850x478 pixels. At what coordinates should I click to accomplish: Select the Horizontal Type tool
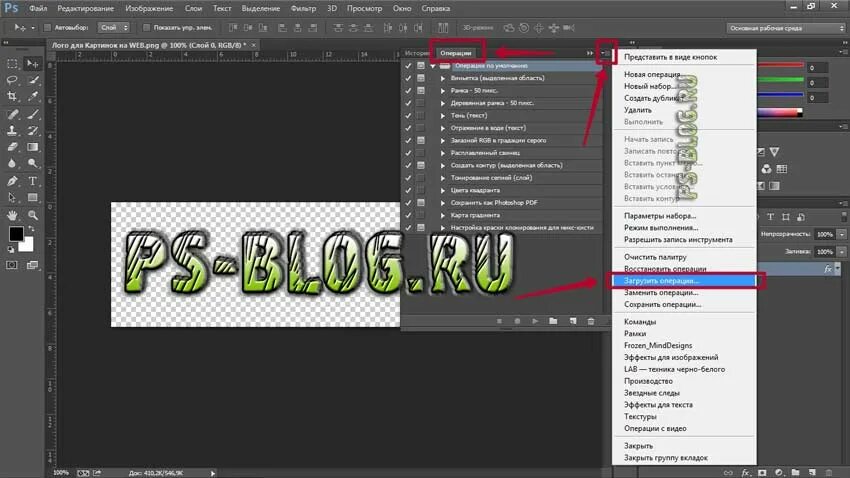(33, 181)
